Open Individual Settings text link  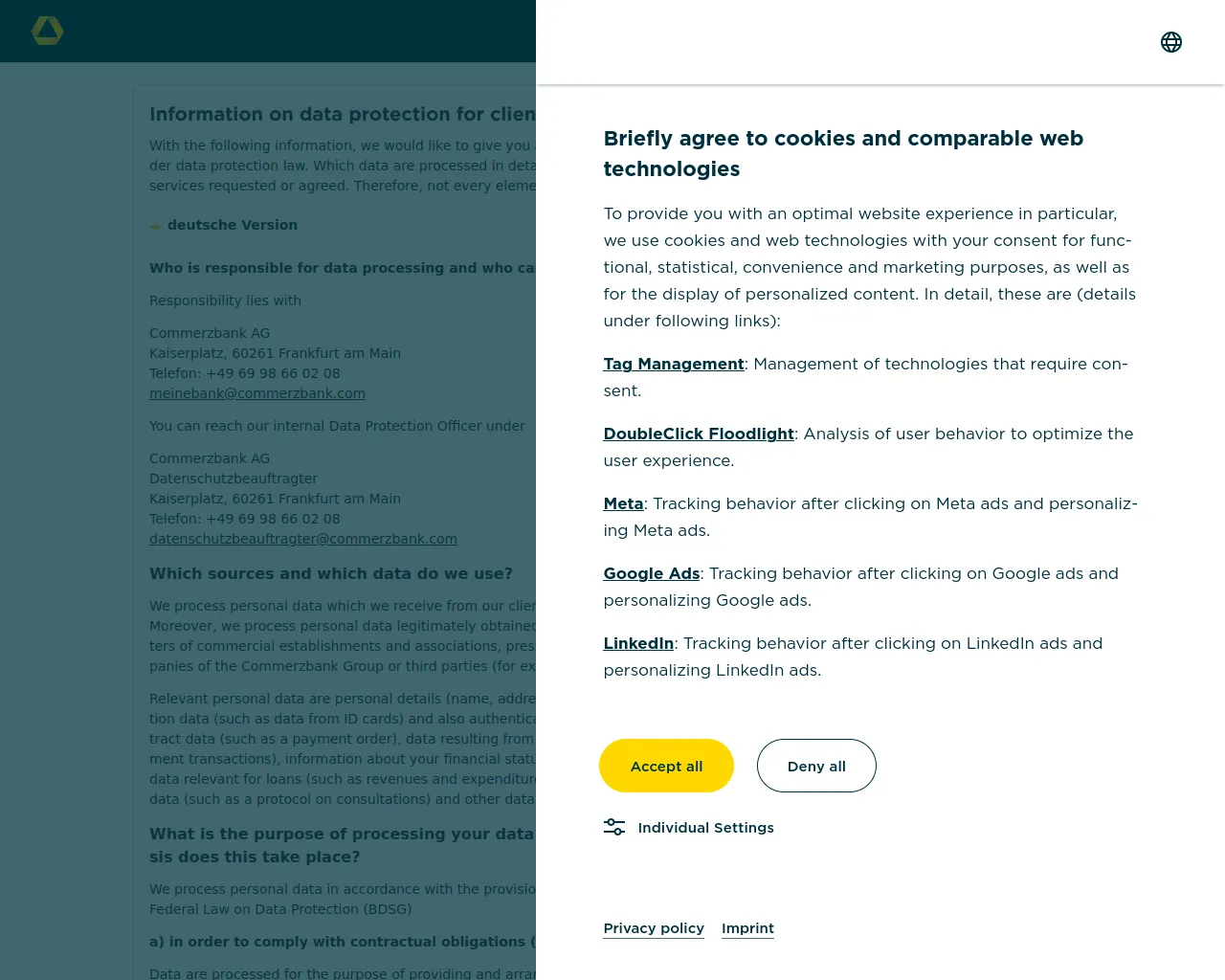tap(705, 828)
